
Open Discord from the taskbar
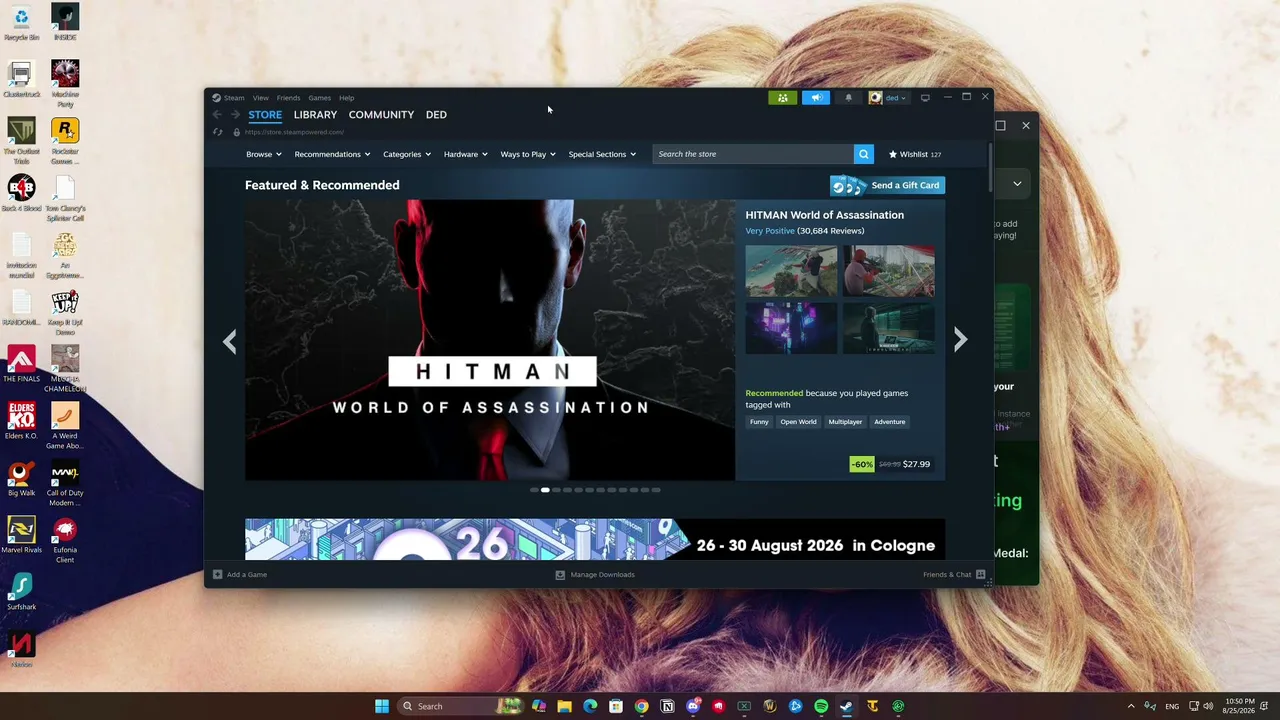point(693,706)
